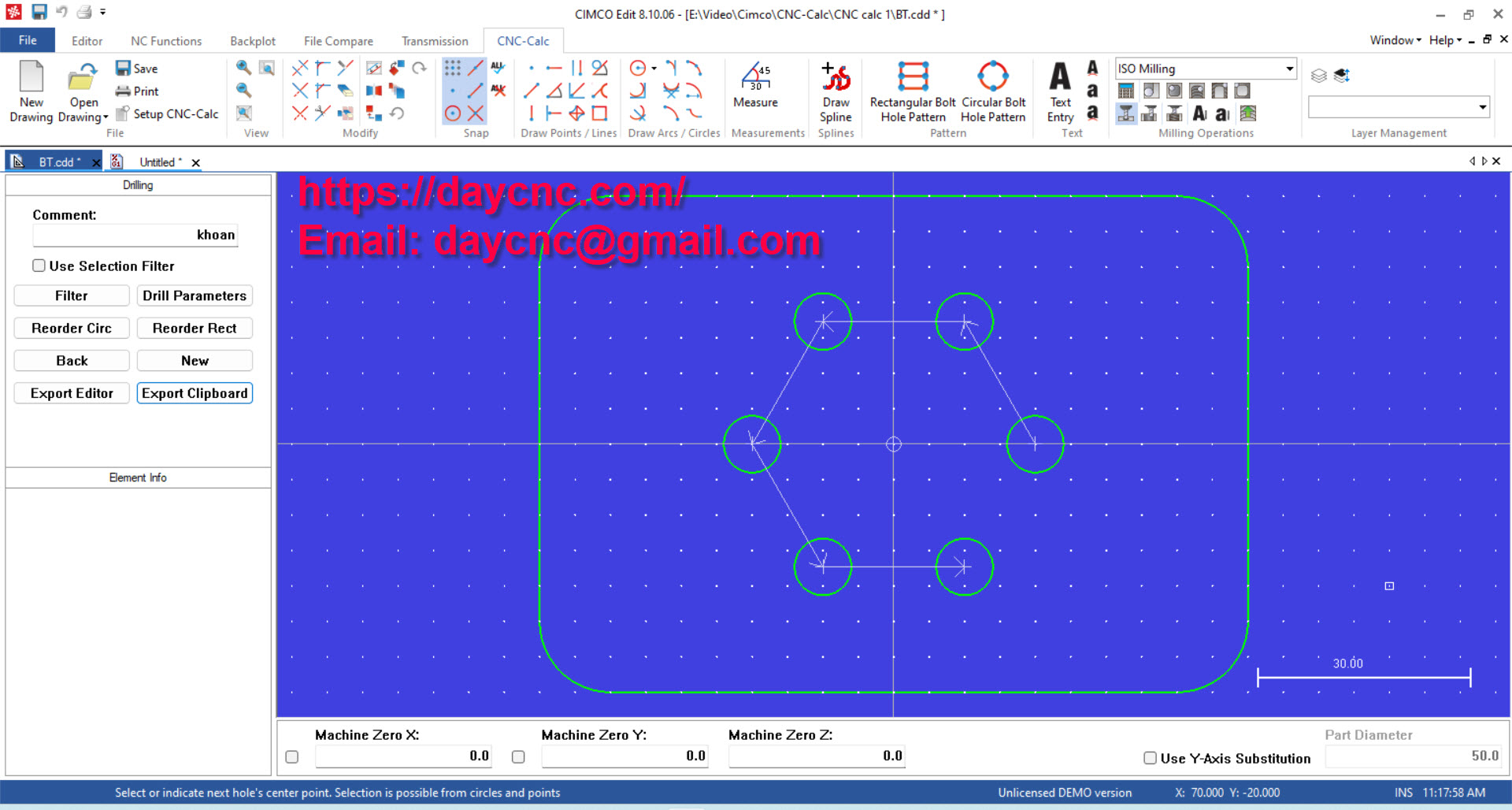Select the Rectangular Bolt Hole Pattern tool
The width and height of the screenshot is (1512, 810).
(911, 92)
